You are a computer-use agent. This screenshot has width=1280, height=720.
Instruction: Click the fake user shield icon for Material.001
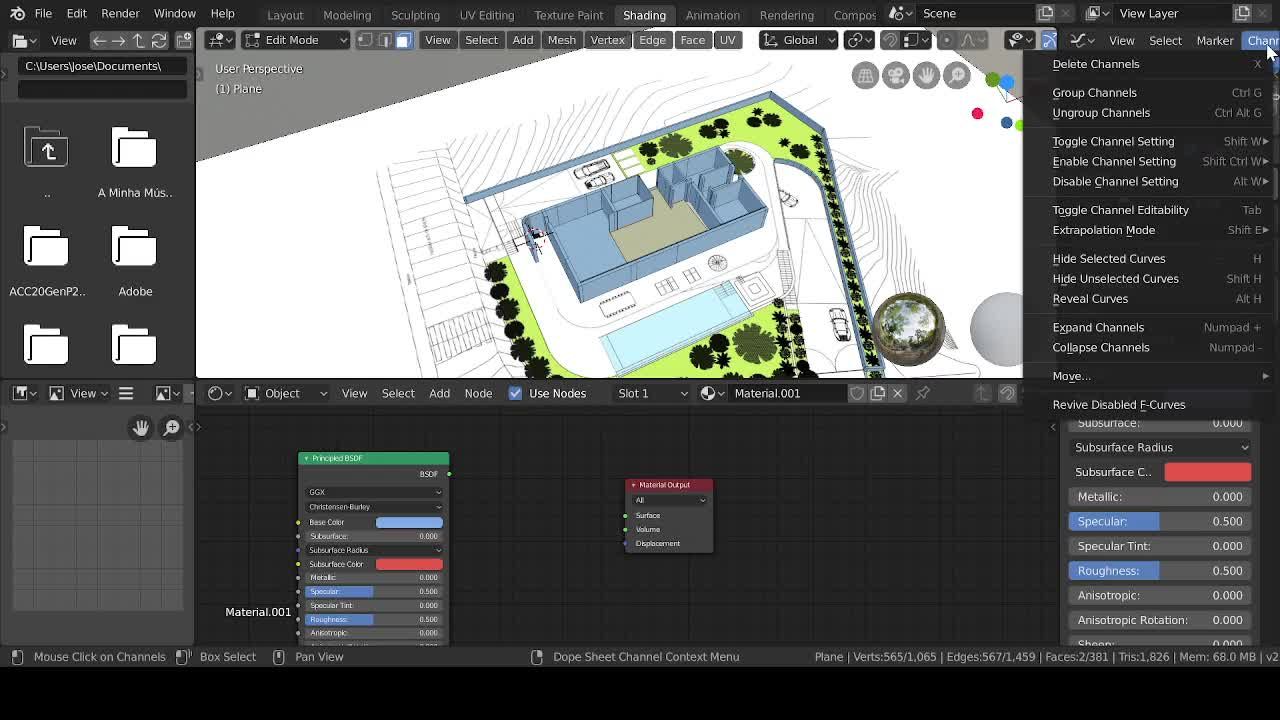(857, 393)
